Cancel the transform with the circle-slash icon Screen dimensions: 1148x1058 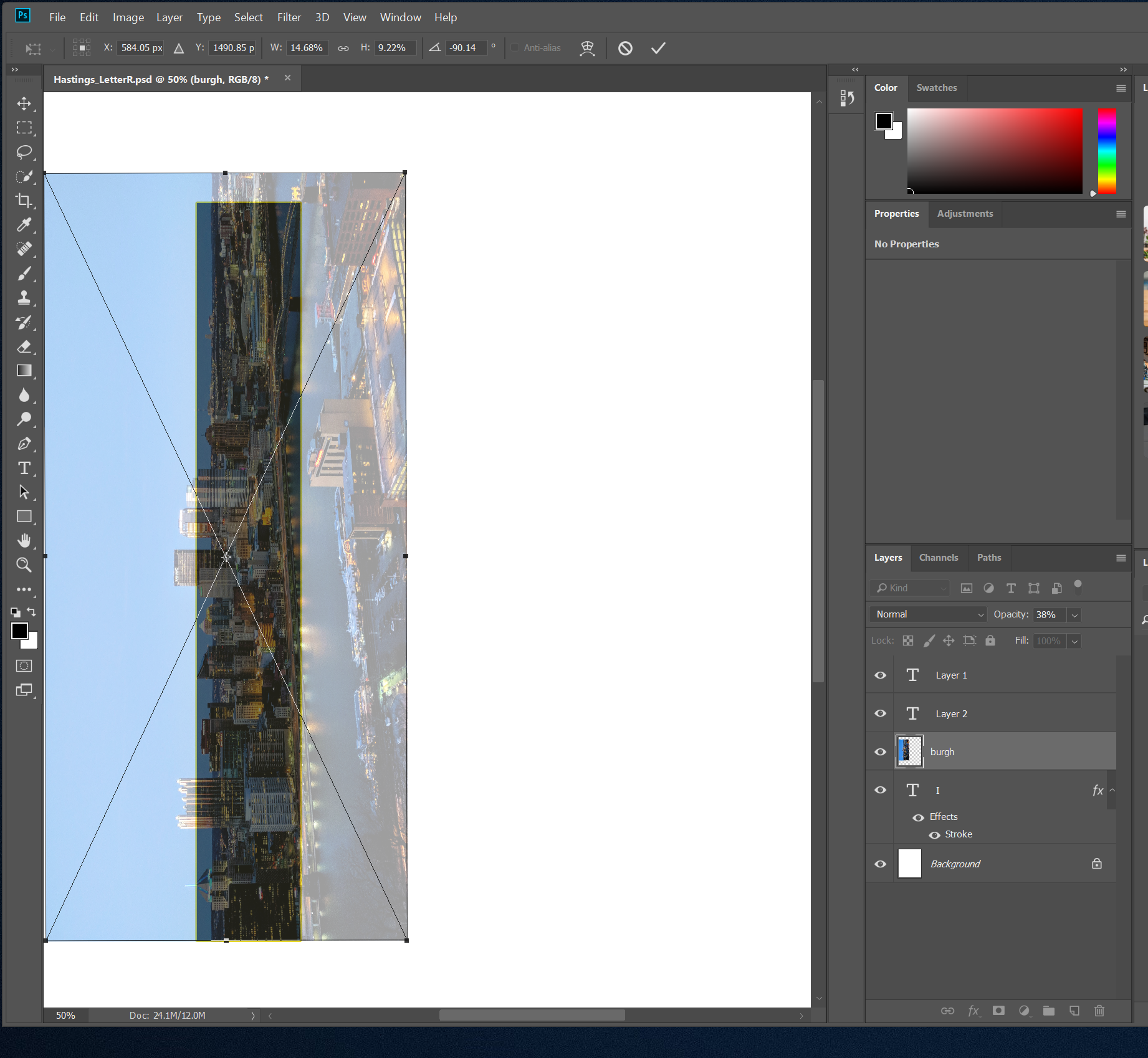(625, 48)
